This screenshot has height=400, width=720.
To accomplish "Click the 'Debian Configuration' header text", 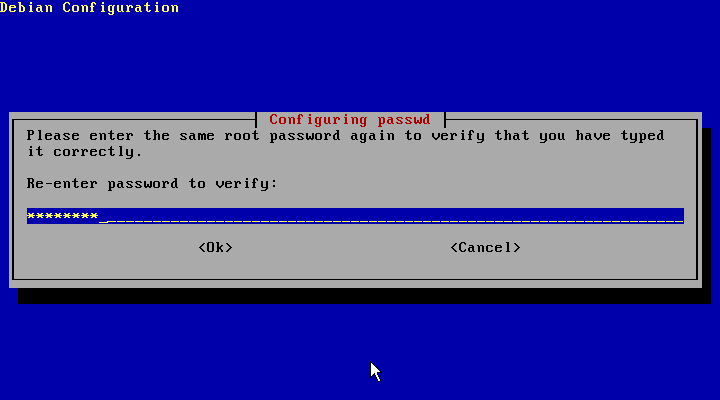I will (x=90, y=7).
